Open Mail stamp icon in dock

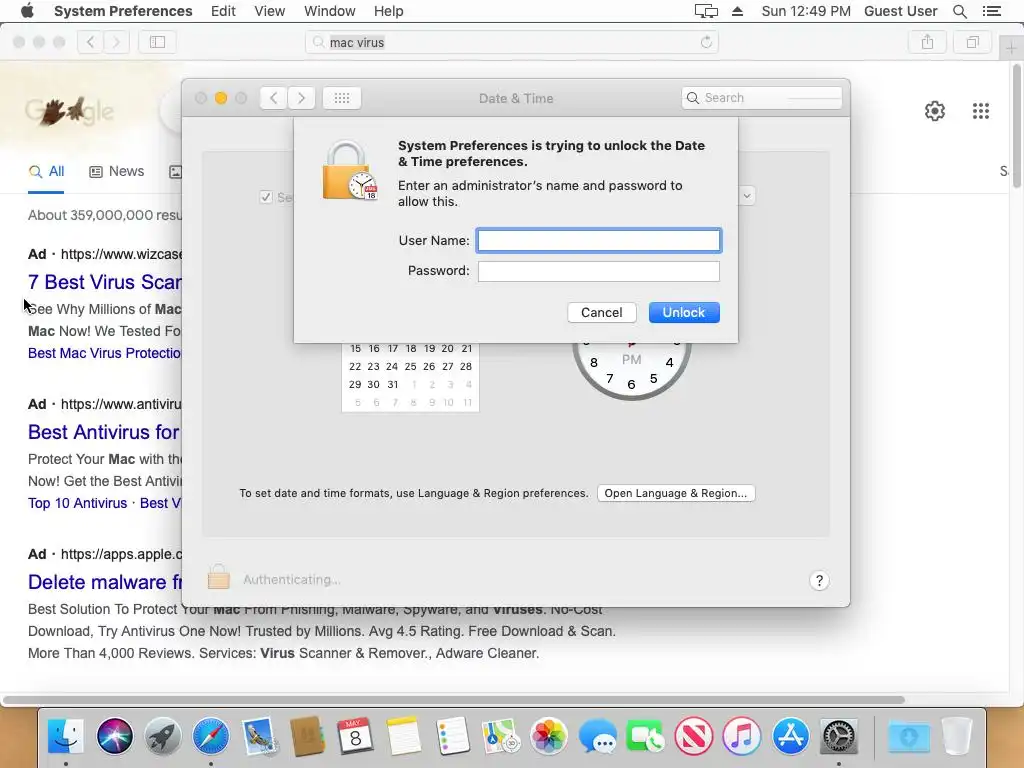(259, 736)
